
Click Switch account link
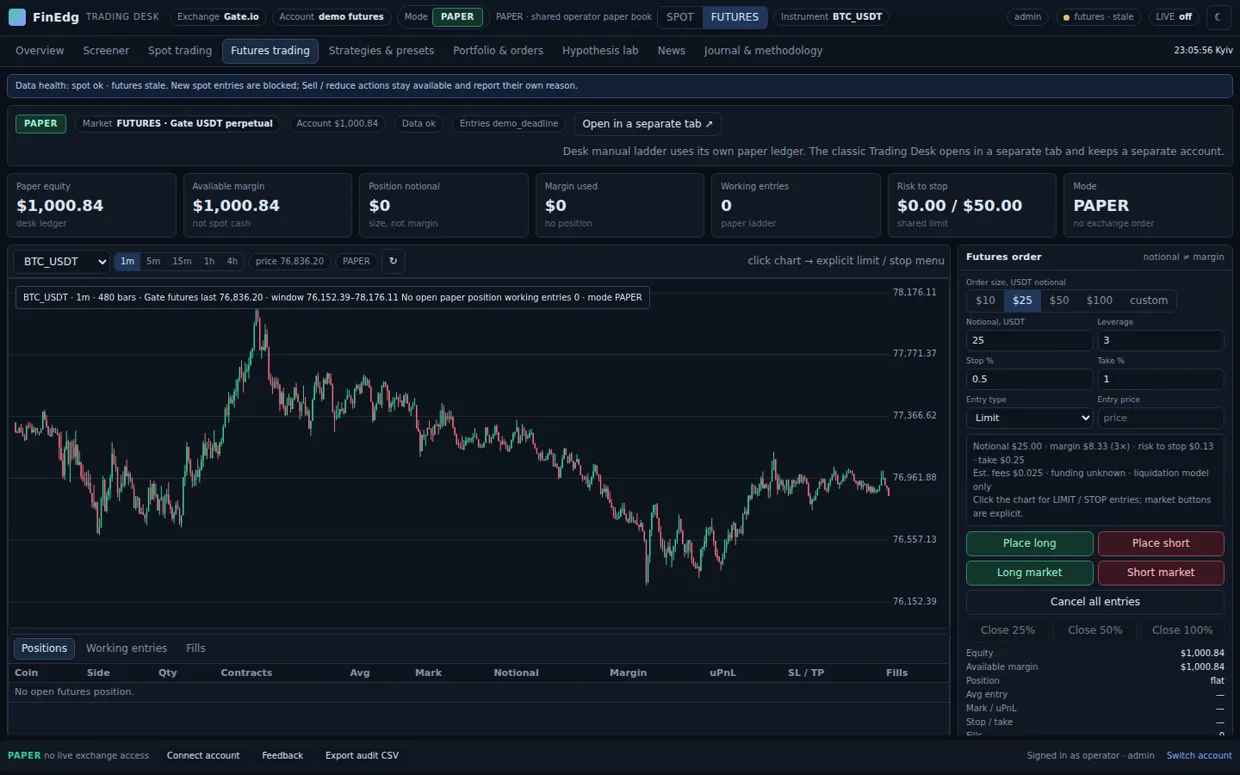pyautogui.click(x=1199, y=756)
